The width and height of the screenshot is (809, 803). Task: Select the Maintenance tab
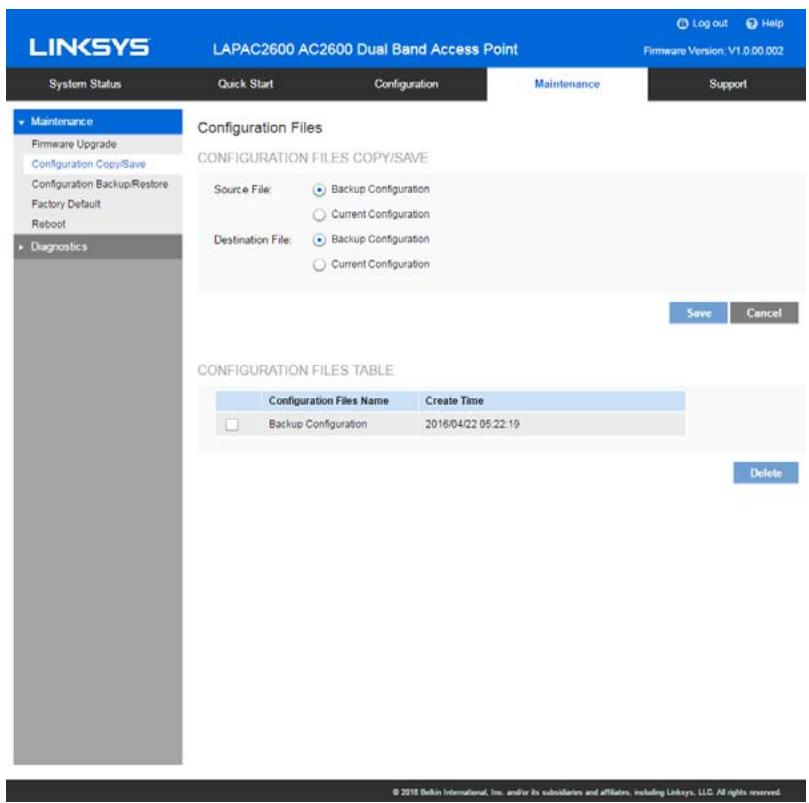tap(567, 84)
